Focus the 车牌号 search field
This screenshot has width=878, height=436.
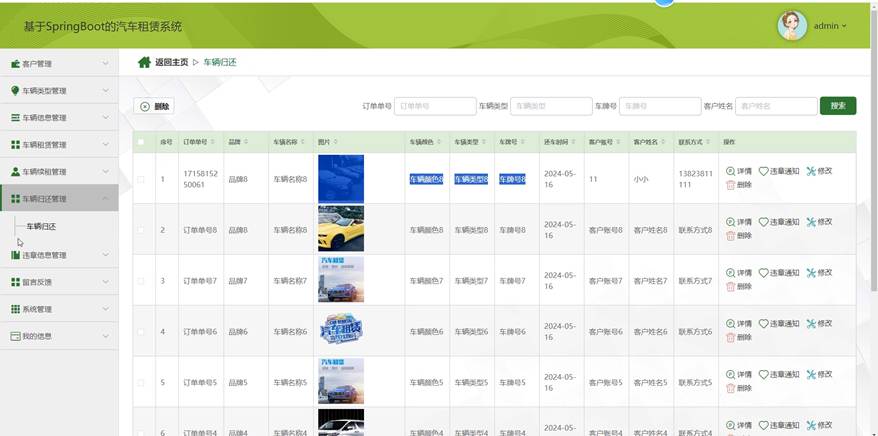pos(660,106)
